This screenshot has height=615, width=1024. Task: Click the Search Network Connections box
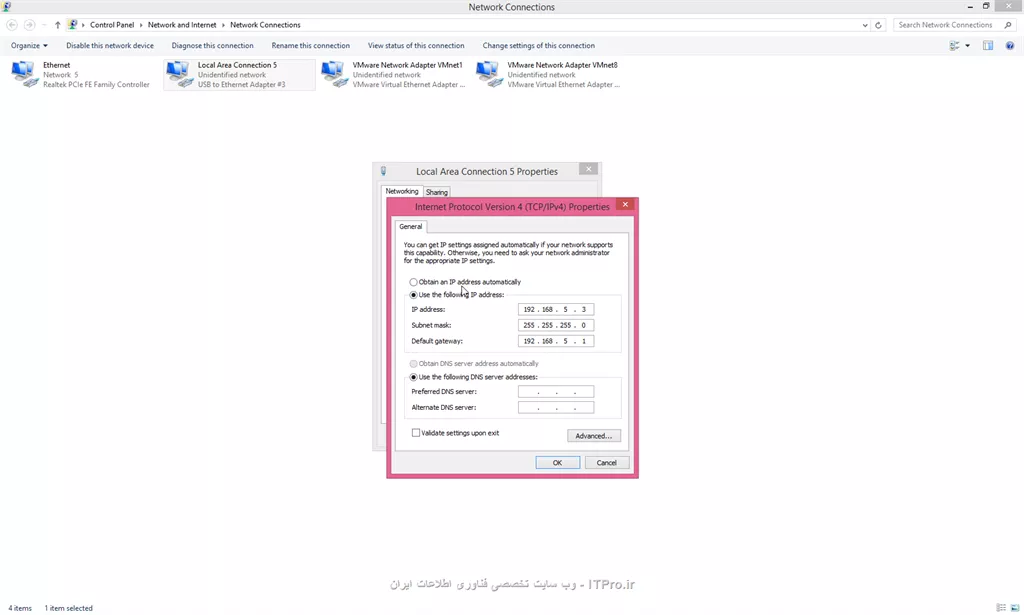[x=945, y=25]
